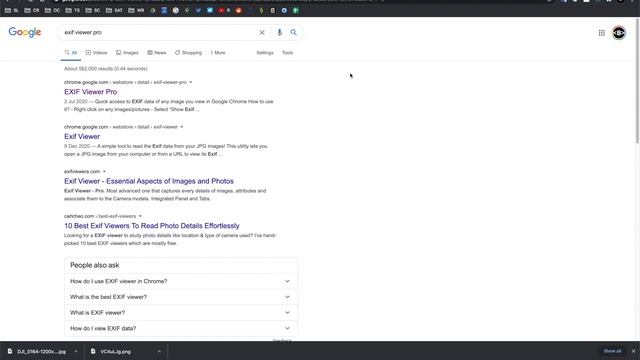
Task: Open options arrow for DJI_0164 download
Action: point(76,351)
